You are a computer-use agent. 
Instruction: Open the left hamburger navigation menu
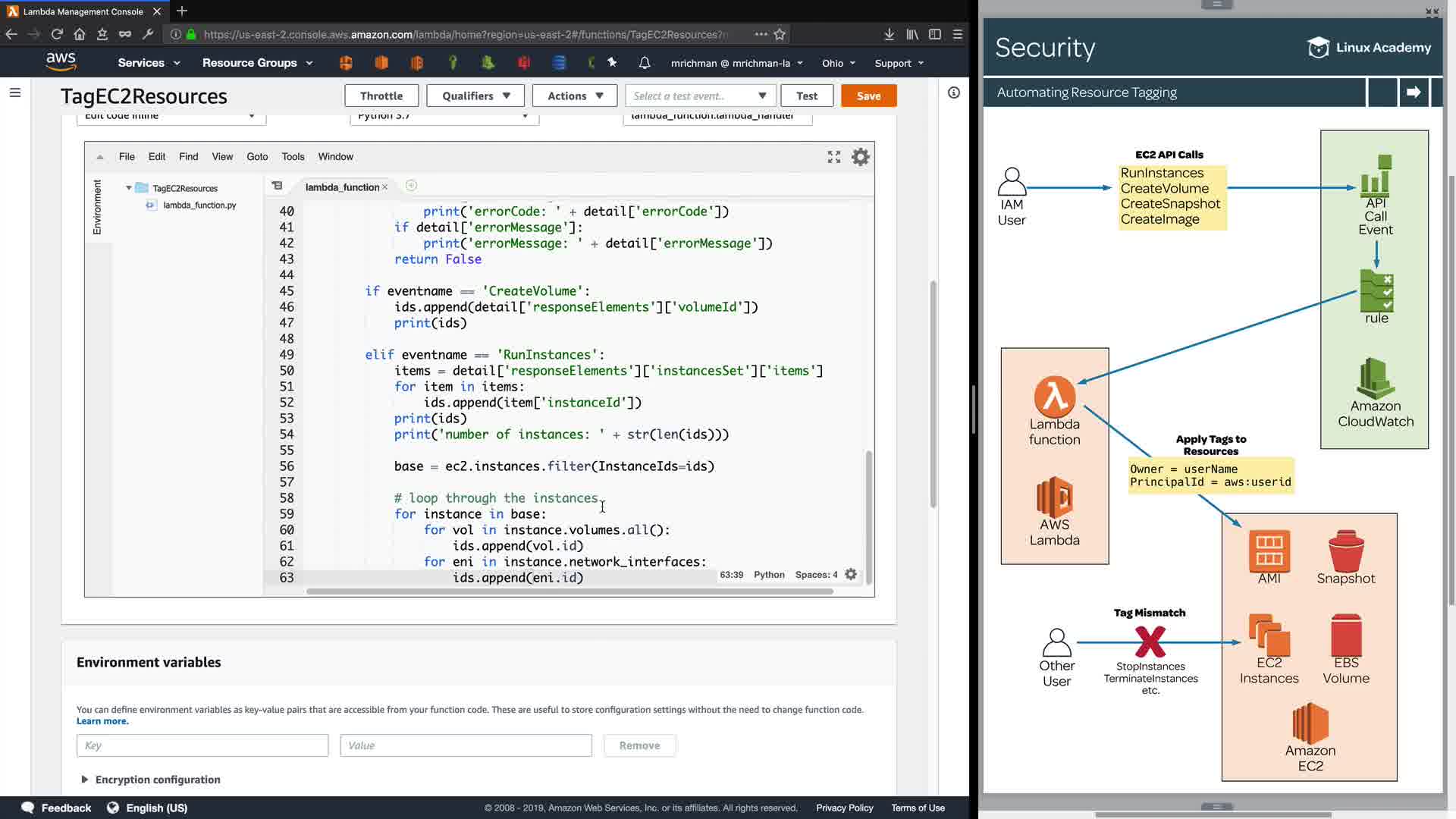15,93
